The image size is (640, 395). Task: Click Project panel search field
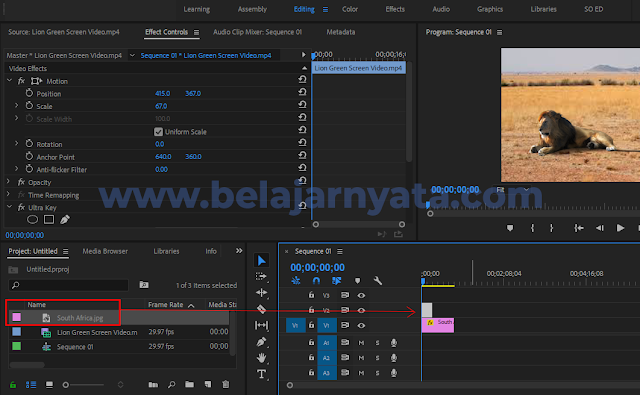[69, 285]
